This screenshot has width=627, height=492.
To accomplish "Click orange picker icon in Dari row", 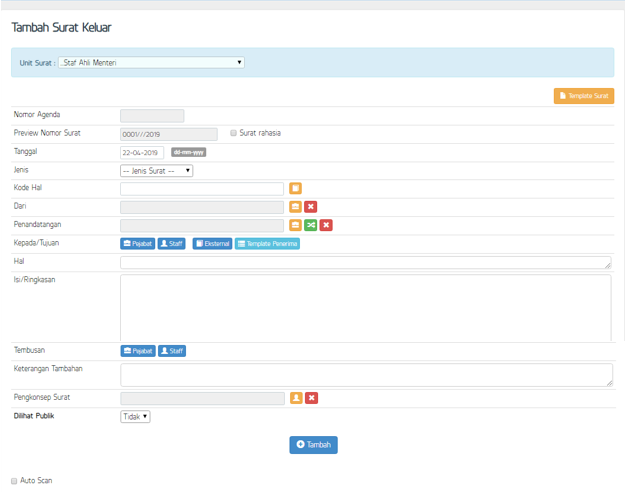I will click(295, 206).
